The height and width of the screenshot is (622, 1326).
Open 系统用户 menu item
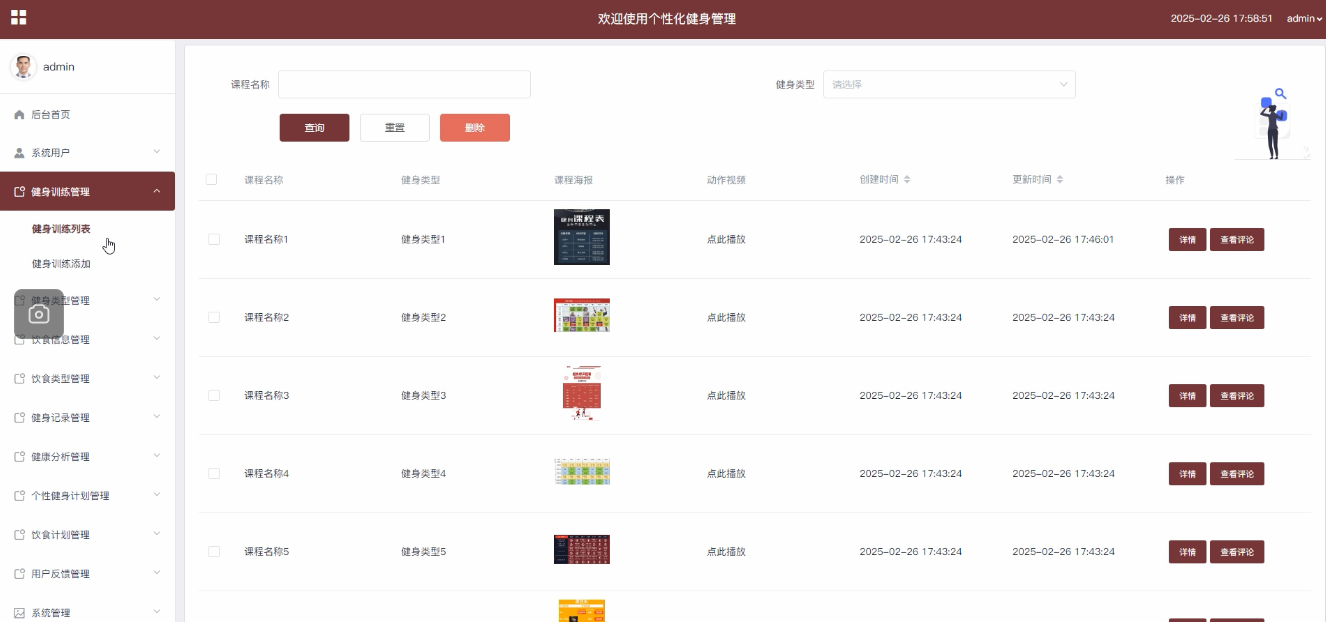point(87,153)
